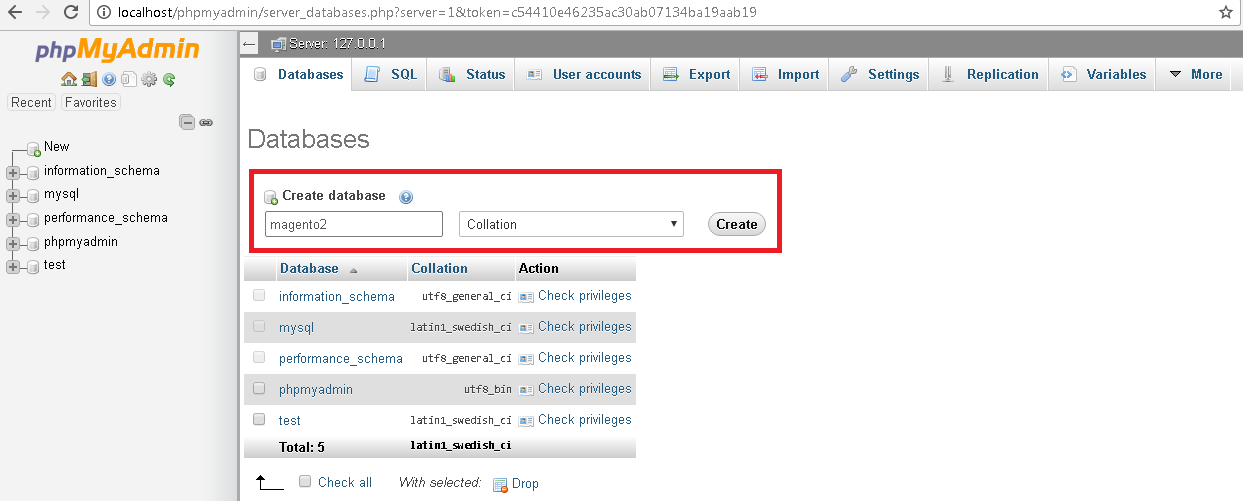Click the log out door icon

coord(88,79)
